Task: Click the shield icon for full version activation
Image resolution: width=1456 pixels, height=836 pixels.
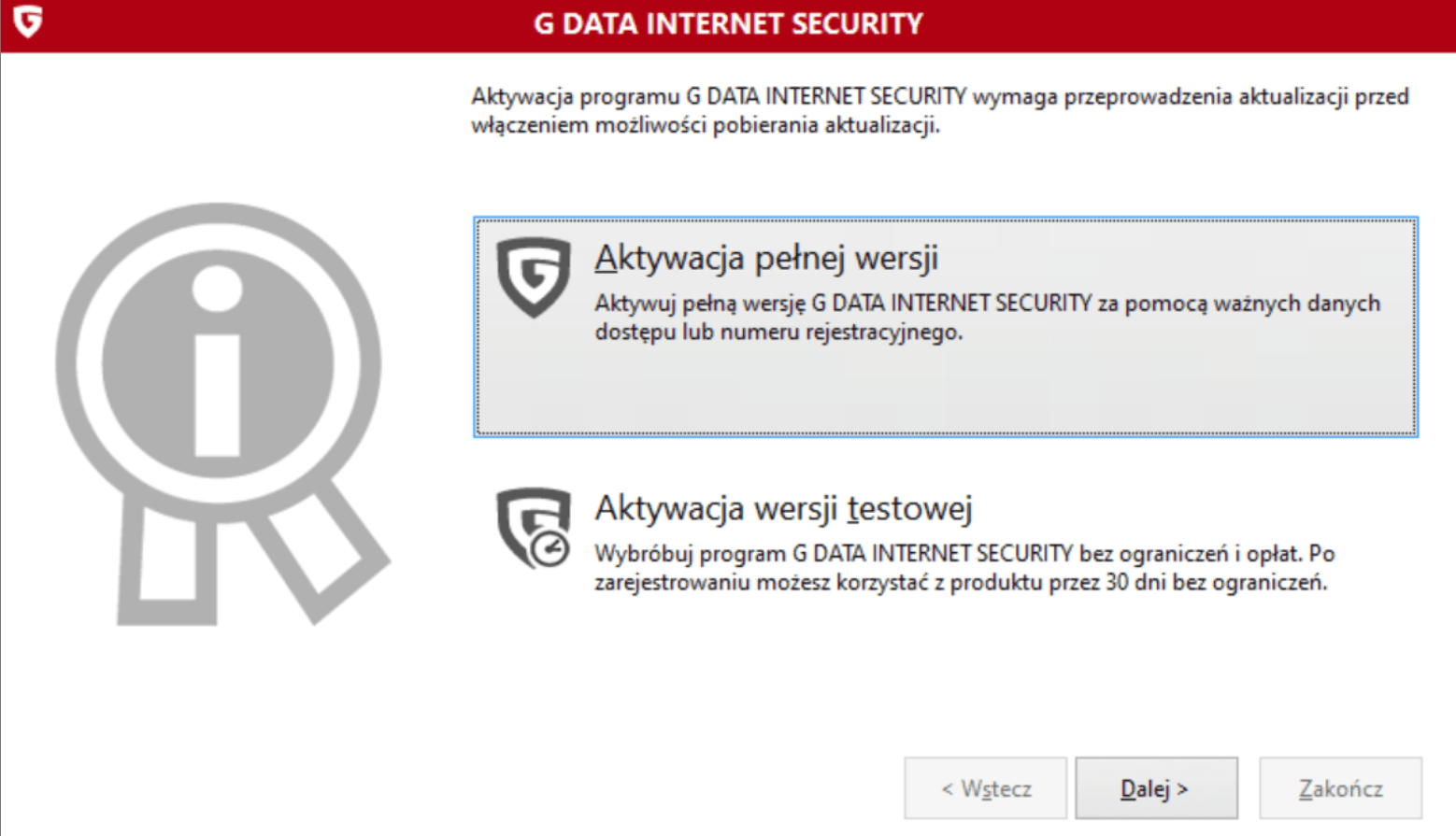Action: tap(533, 276)
